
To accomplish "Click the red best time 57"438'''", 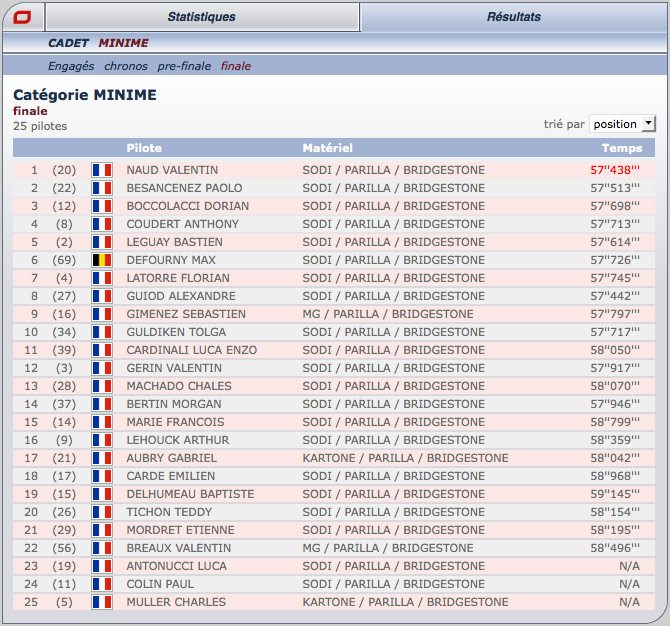I will (615, 170).
